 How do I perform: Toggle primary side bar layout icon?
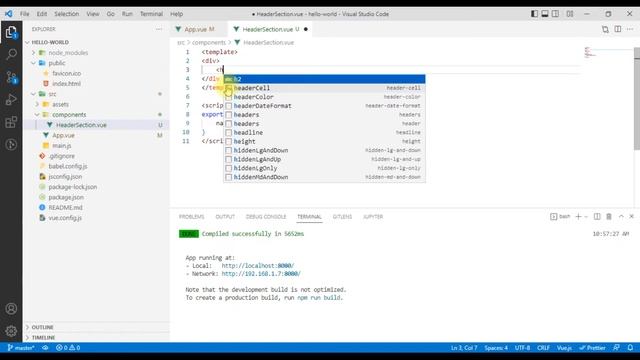pos(534,14)
